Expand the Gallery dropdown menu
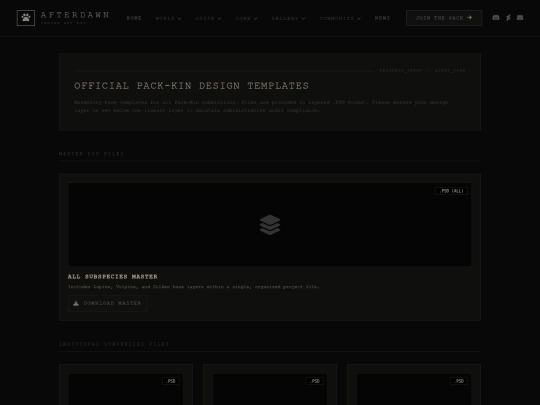 tap(289, 18)
